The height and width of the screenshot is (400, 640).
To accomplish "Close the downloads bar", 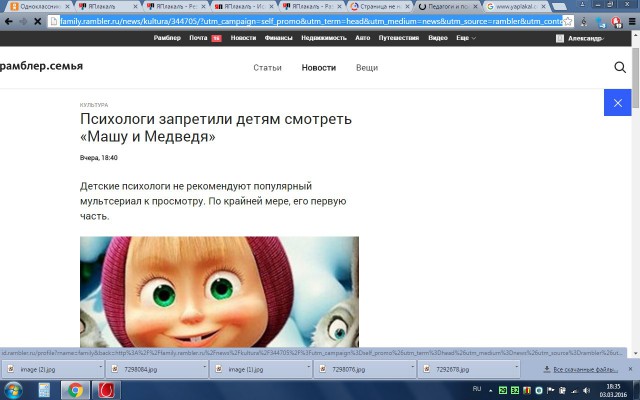I will (x=630, y=369).
